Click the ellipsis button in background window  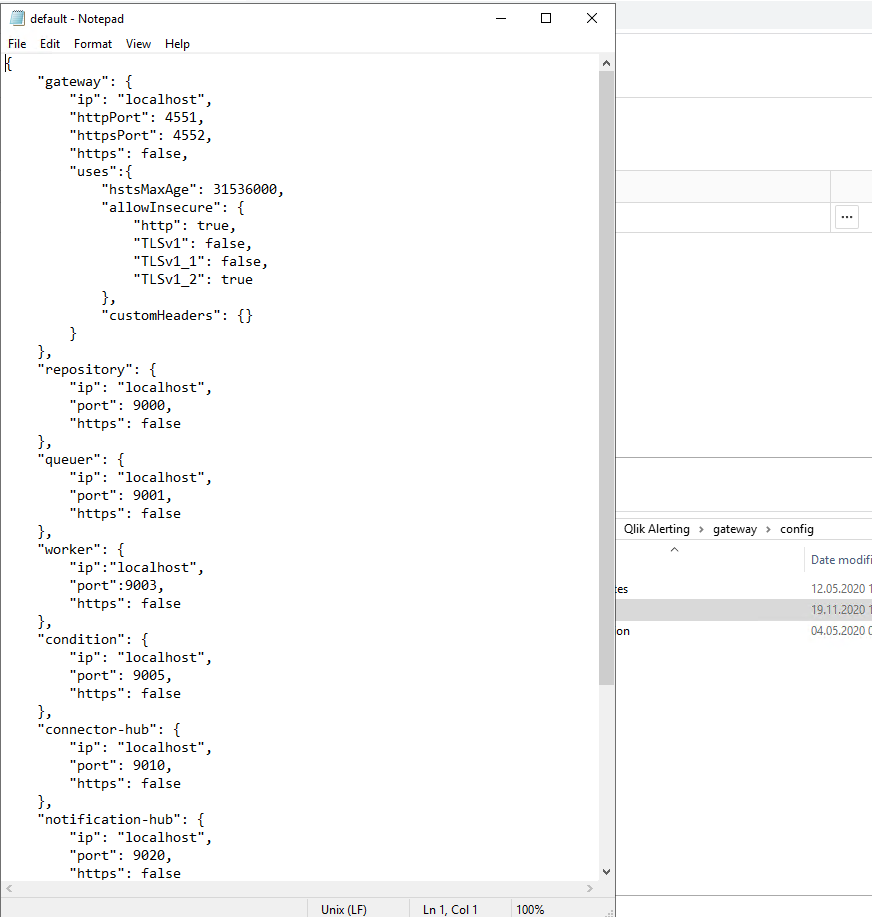tap(846, 217)
